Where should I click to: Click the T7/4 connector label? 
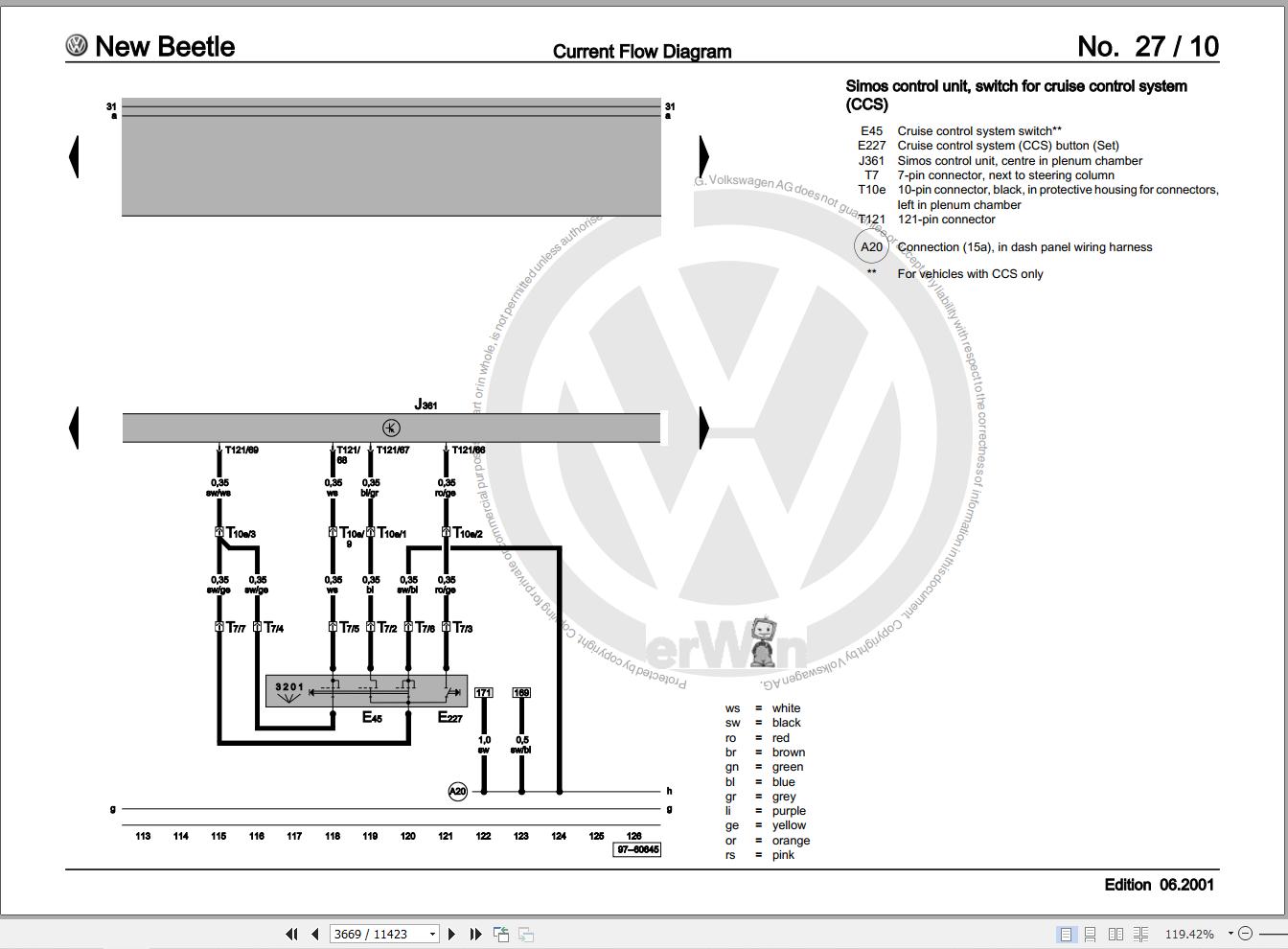tap(274, 628)
